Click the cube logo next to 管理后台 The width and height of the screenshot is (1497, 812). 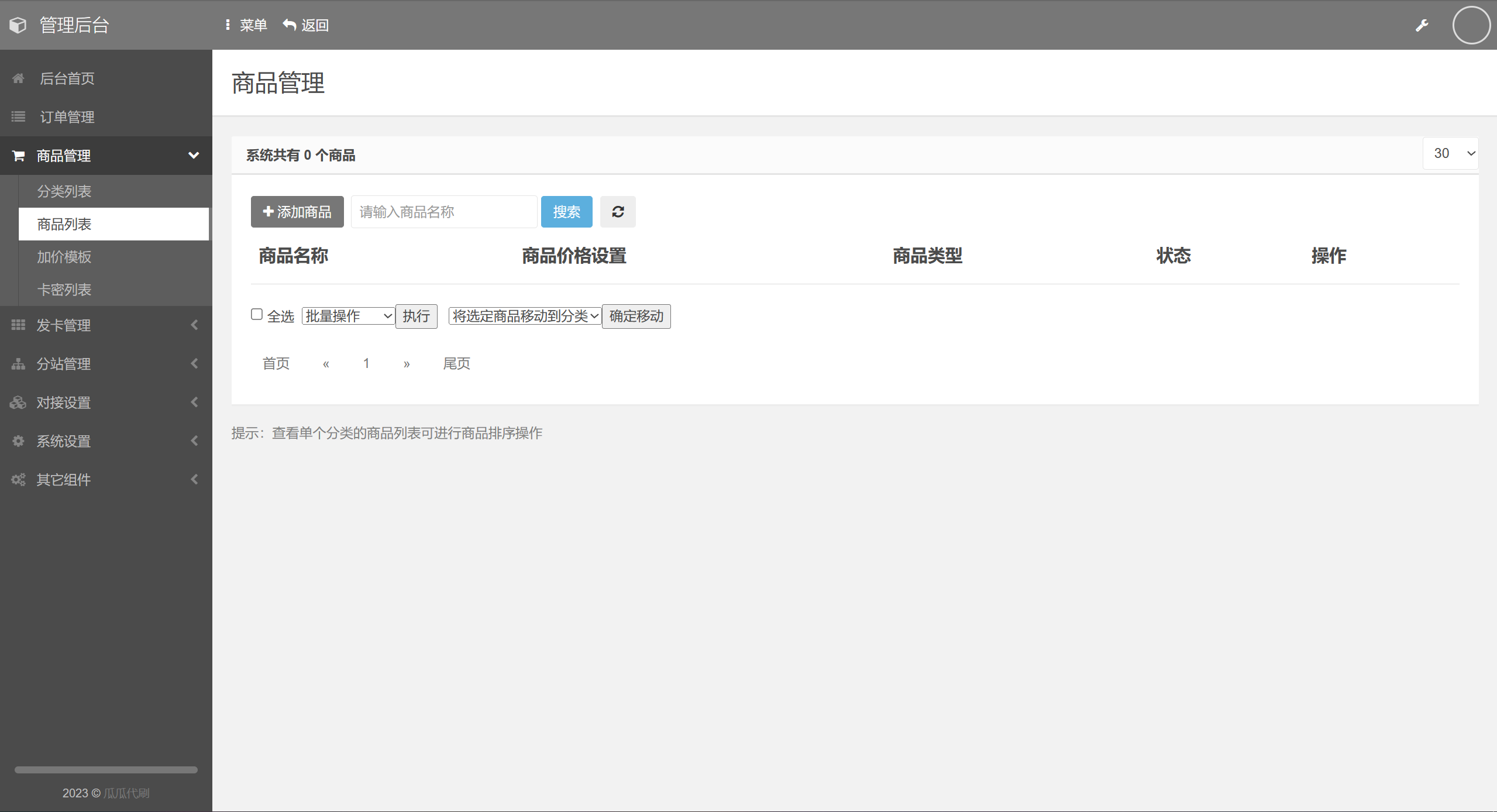pos(18,25)
